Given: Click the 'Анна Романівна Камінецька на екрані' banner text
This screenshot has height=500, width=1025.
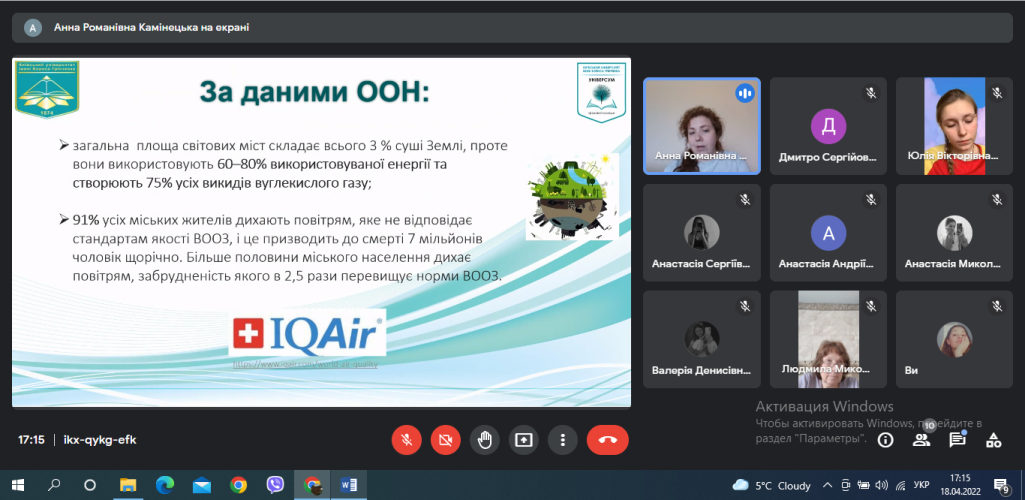Looking at the screenshot, I should click(151, 27).
